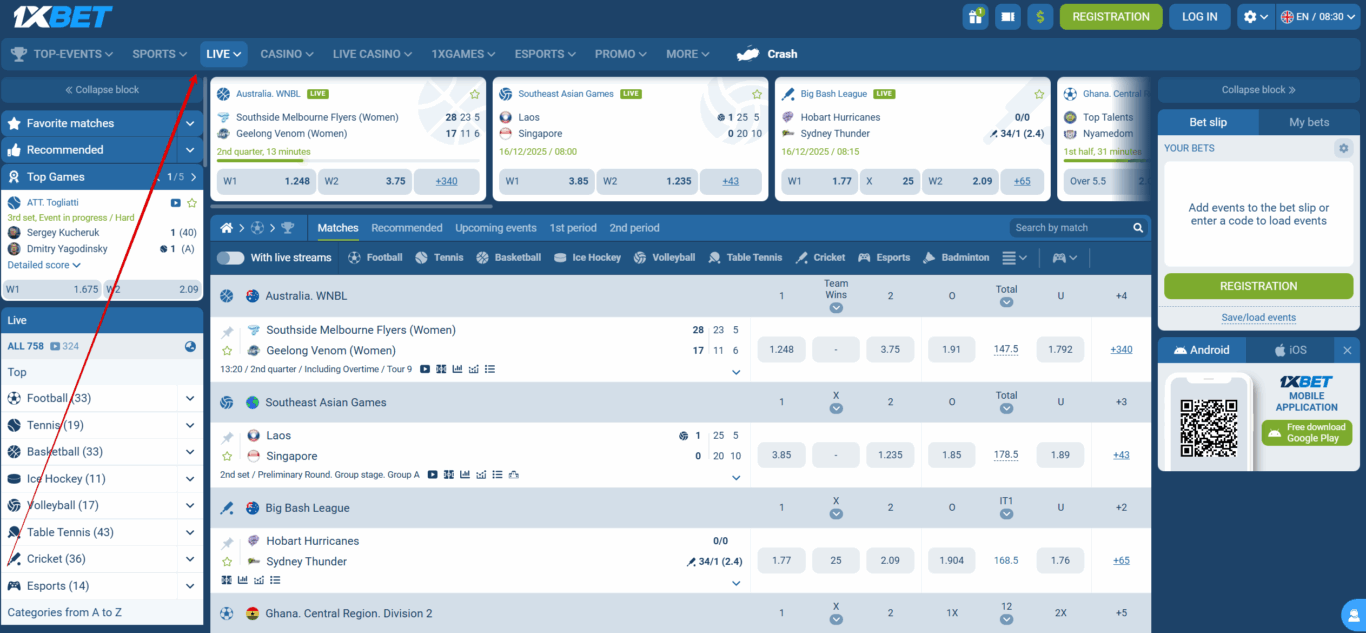Click the Save/load events link
The height and width of the screenshot is (633, 1366).
[x=1258, y=318]
